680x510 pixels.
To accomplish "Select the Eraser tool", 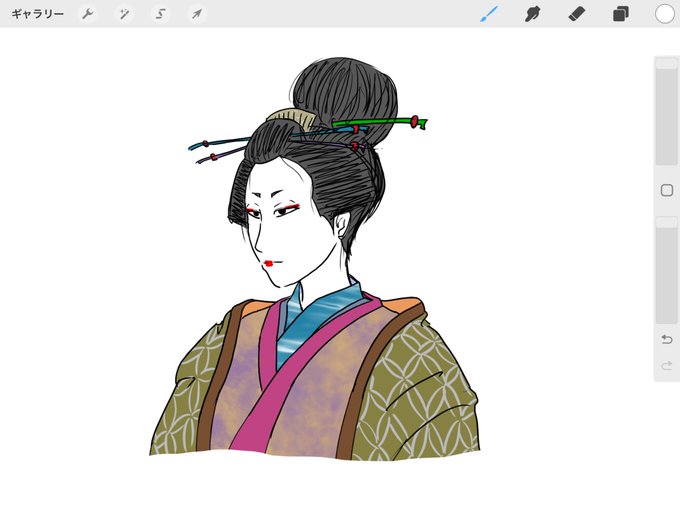I will (577, 14).
